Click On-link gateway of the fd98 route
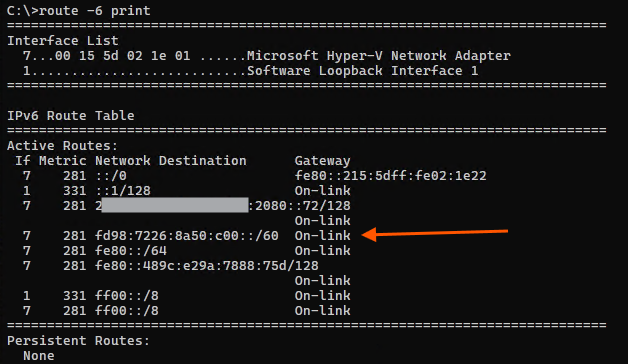The width and height of the screenshot is (628, 364). (x=322, y=236)
